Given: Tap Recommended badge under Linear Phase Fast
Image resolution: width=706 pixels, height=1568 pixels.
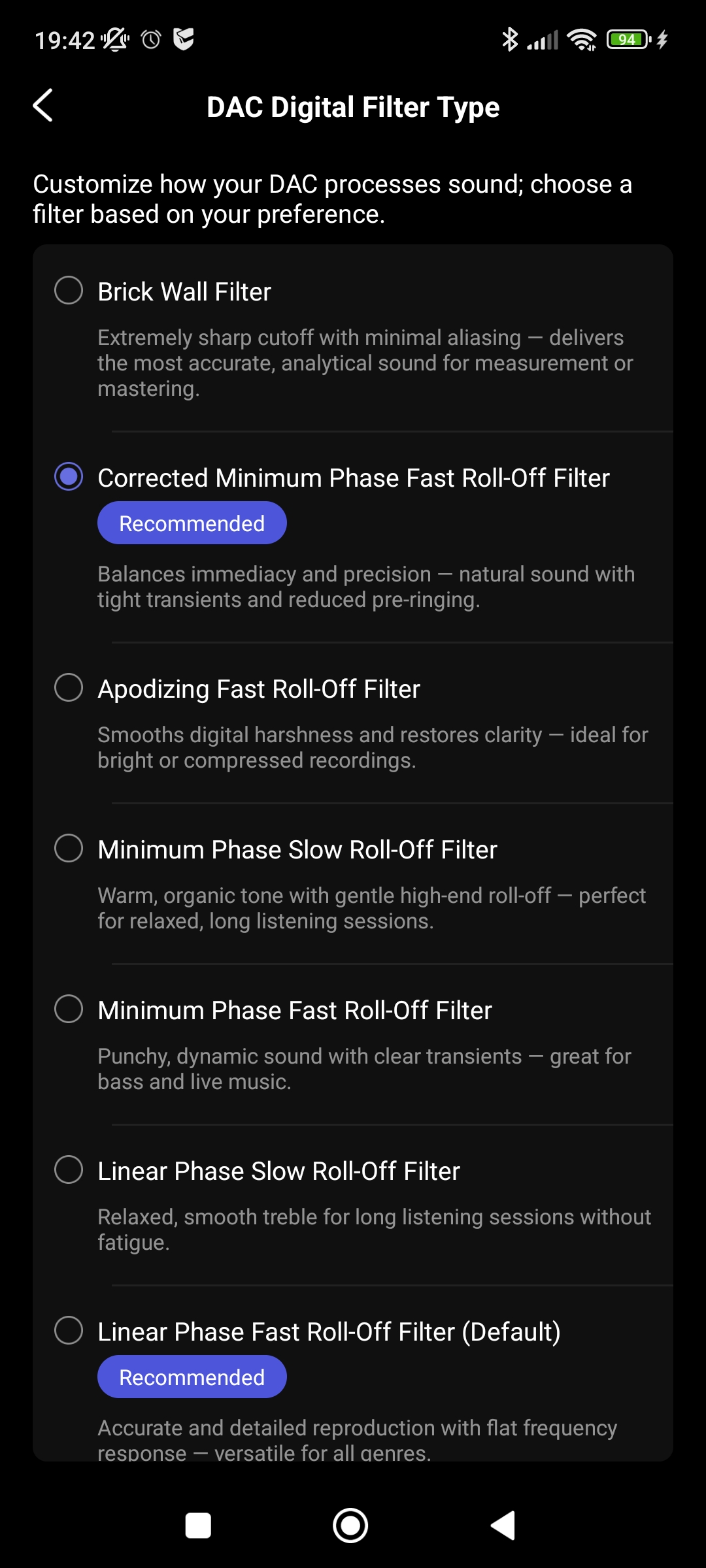Looking at the screenshot, I should [x=192, y=1377].
